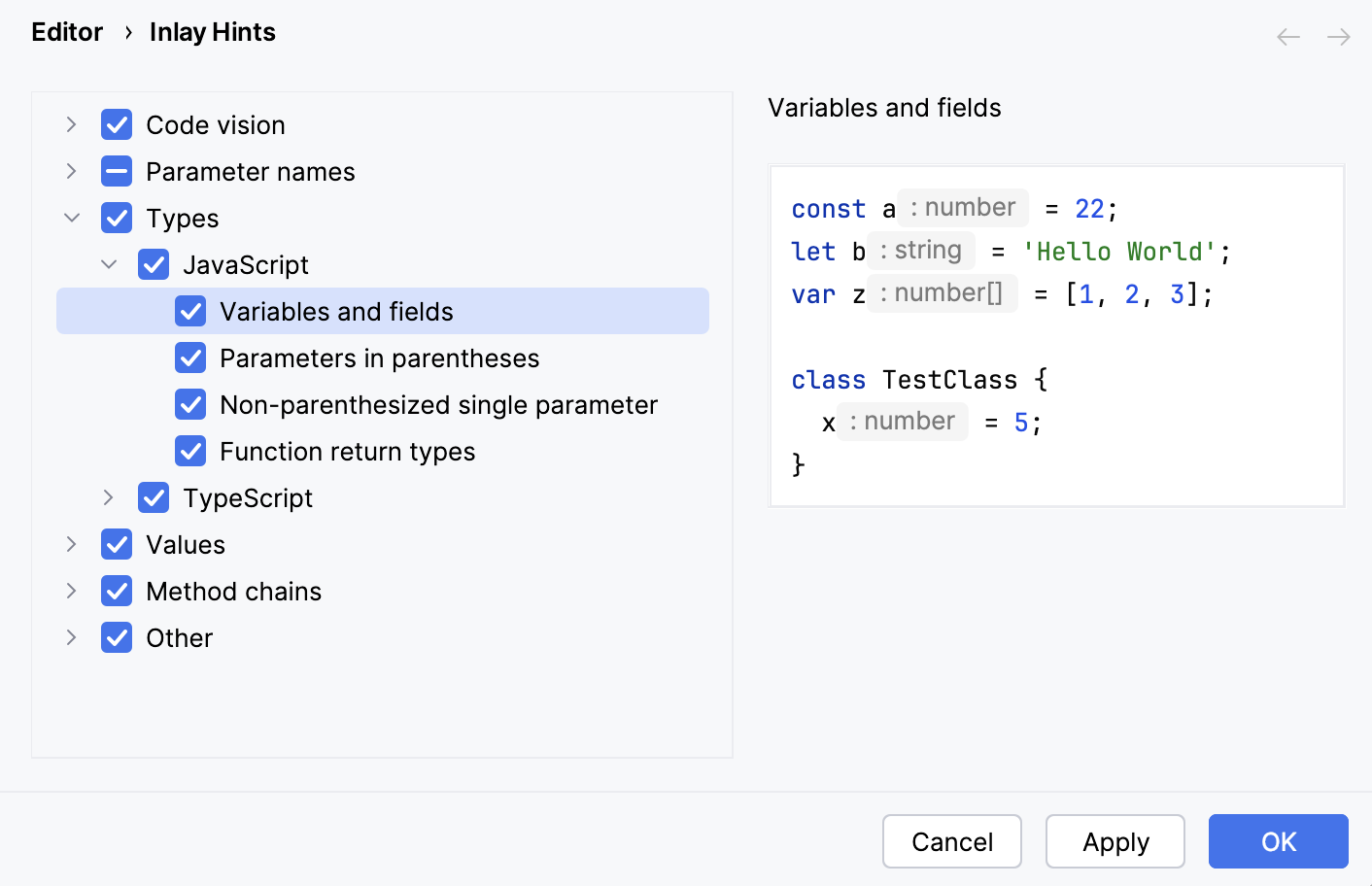
Task: Select the Parameters in parentheses tree row
Action: click(x=380, y=358)
